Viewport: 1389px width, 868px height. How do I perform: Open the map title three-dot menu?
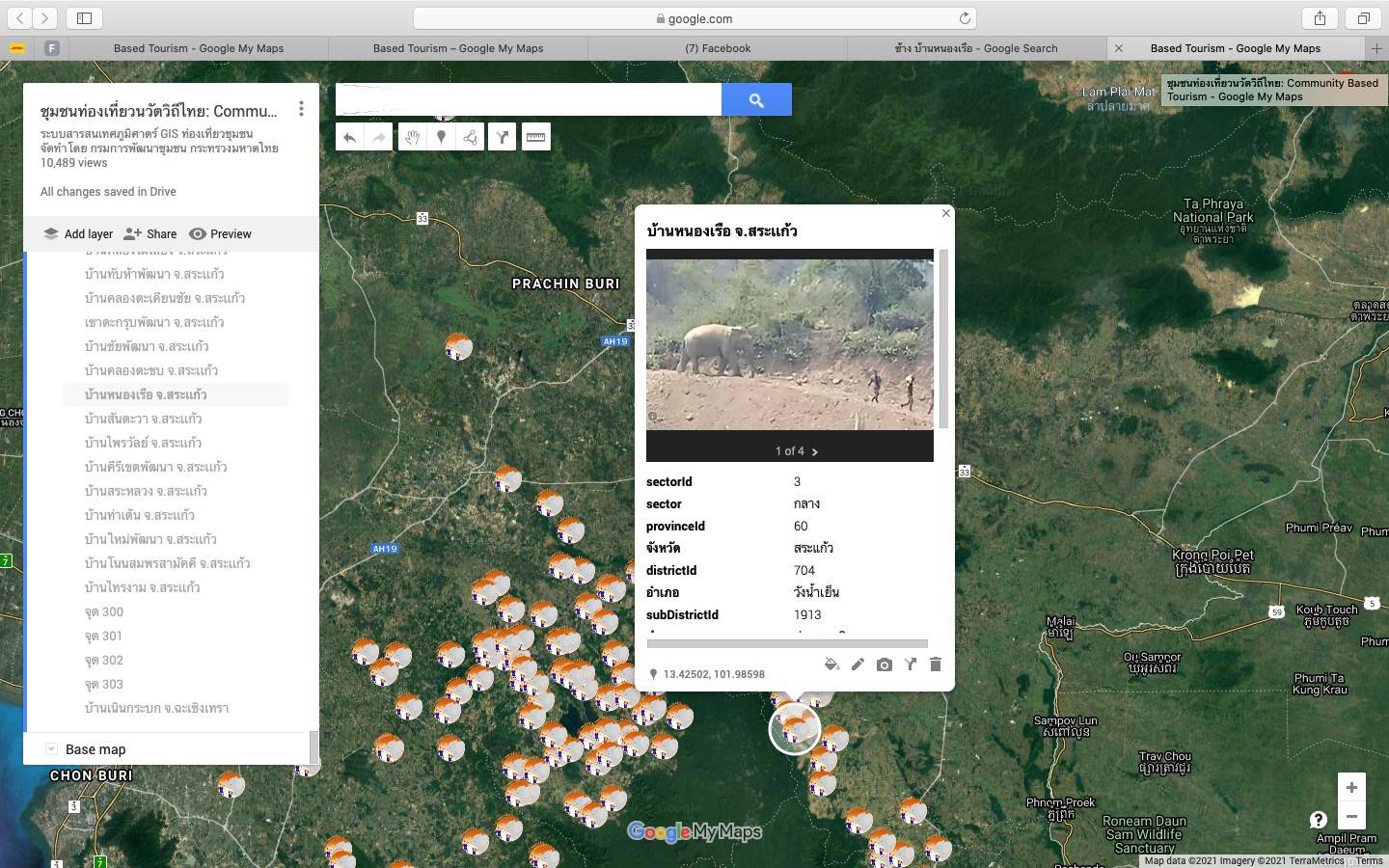(301, 110)
